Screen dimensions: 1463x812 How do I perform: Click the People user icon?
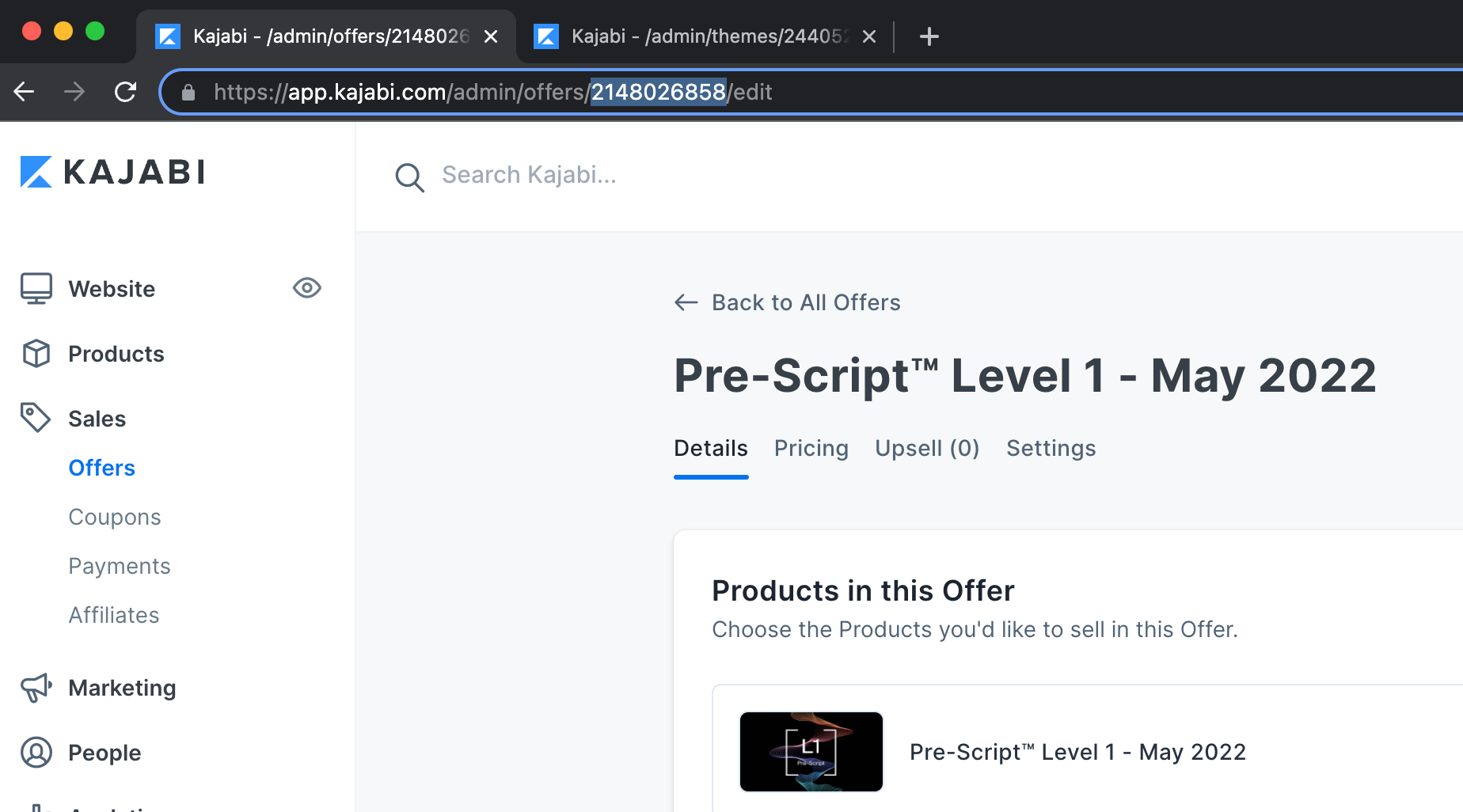pyautogui.click(x=36, y=753)
